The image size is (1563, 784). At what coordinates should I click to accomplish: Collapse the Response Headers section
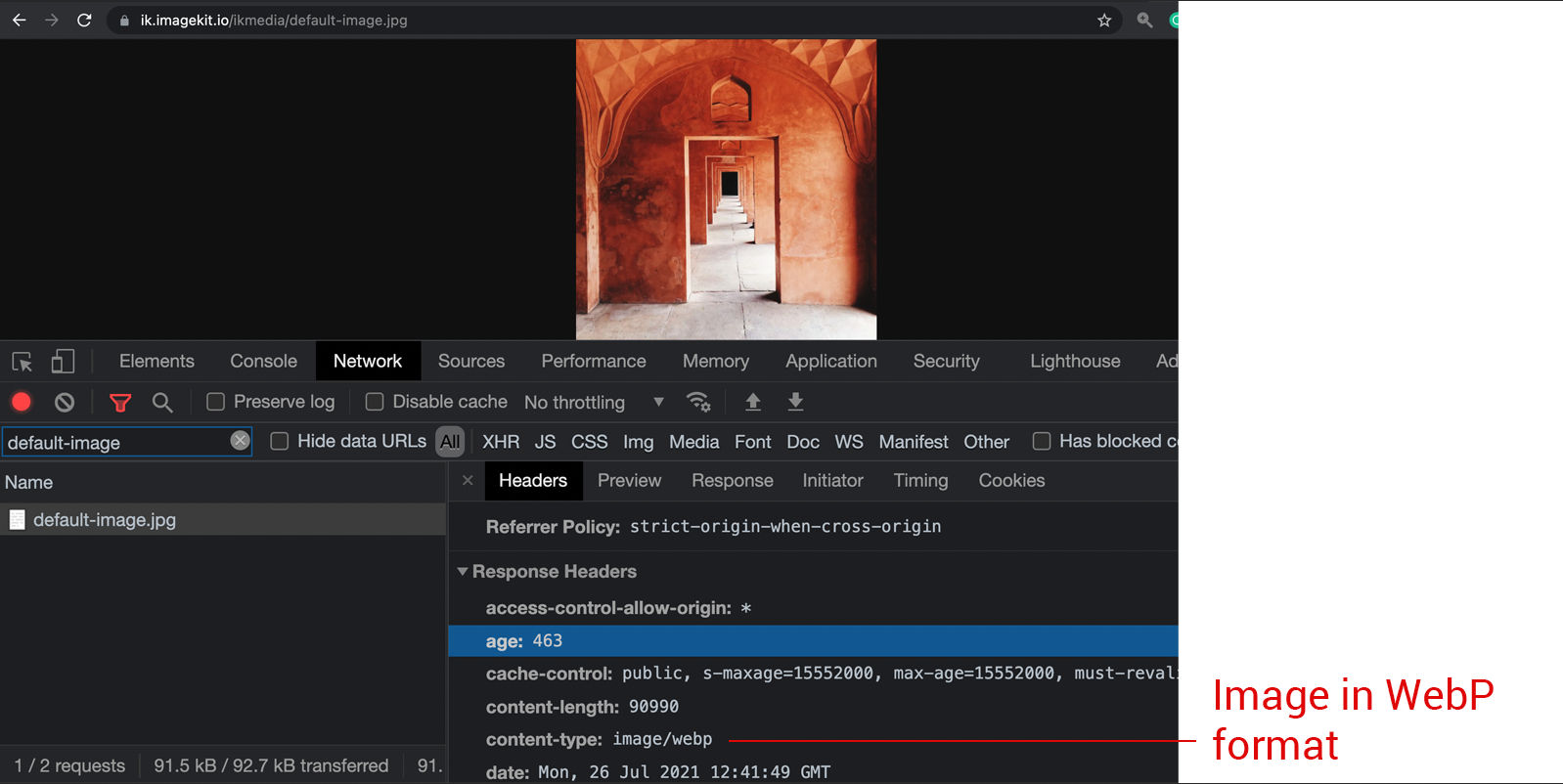(463, 572)
